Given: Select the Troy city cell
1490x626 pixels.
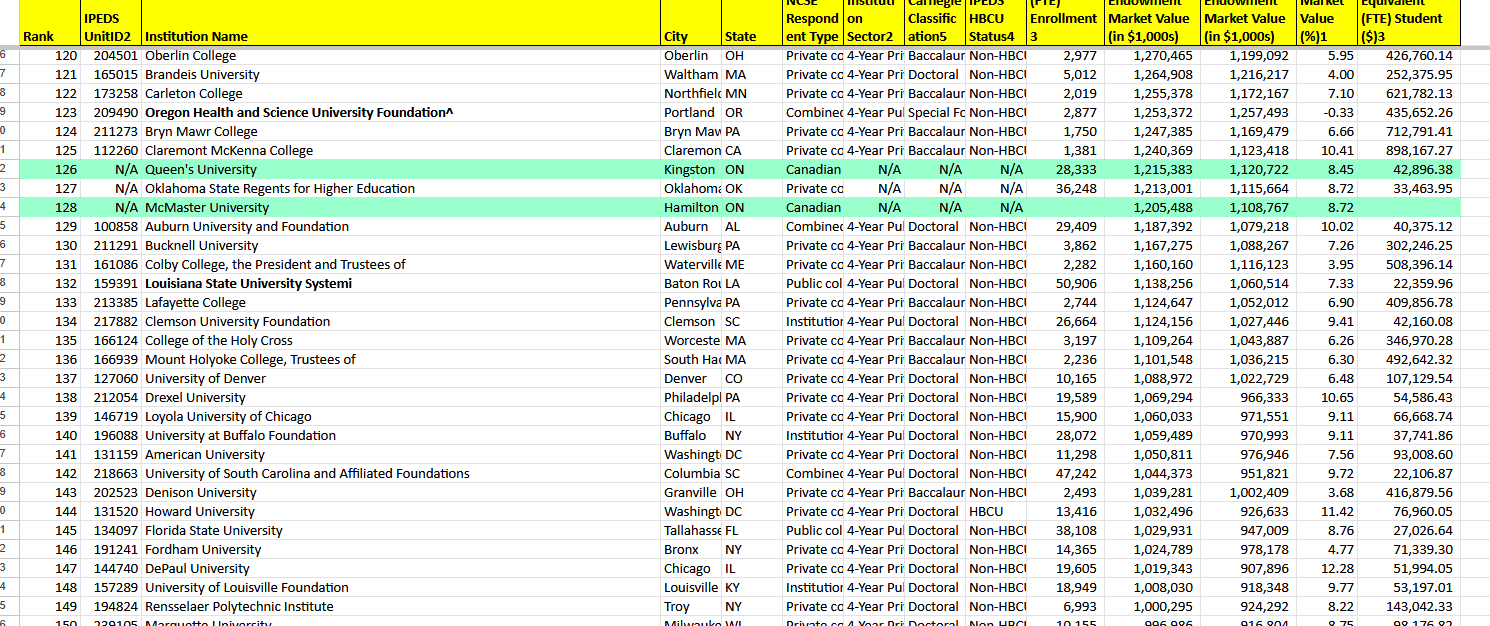Looking at the screenshot, I should 691,607.
